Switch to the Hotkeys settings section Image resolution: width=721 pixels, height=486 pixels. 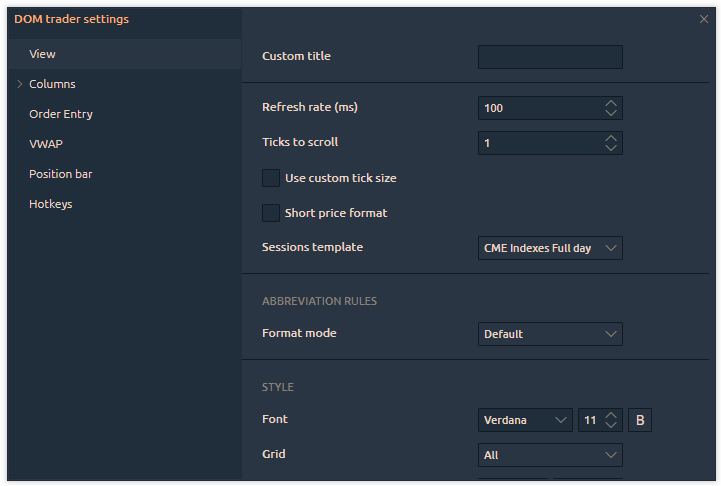51,204
